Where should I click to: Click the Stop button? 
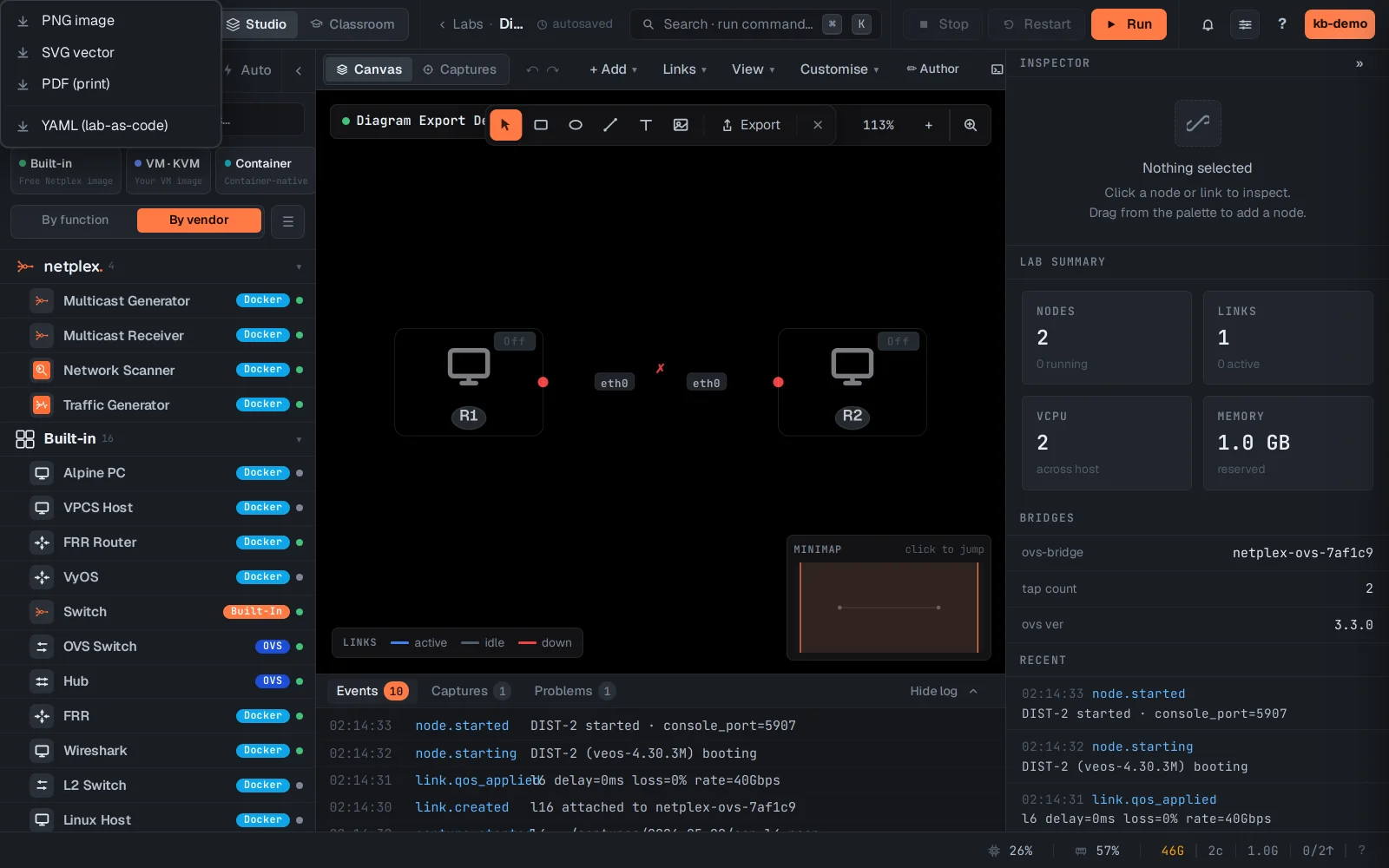pyautogui.click(x=943, y=24)
